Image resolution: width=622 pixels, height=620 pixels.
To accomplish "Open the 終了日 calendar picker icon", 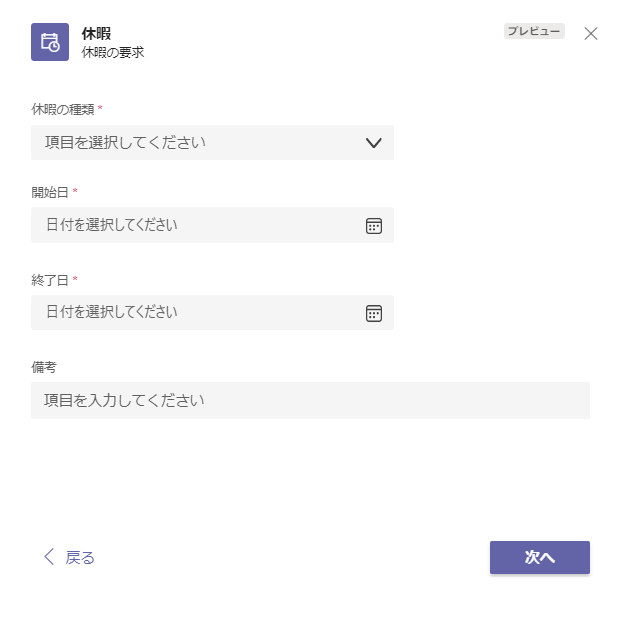I will click(374, 314).
